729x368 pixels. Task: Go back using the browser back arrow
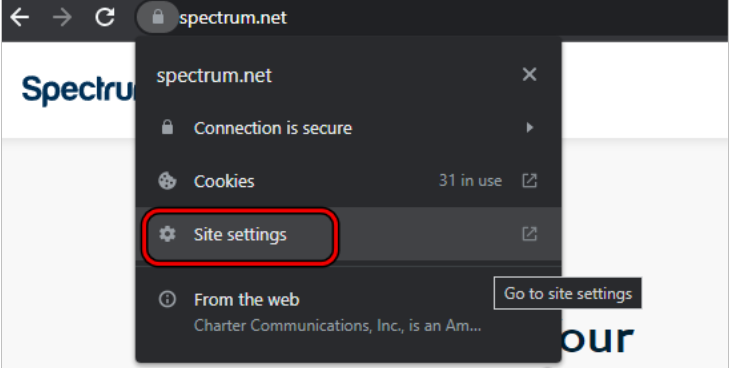[20, 18]
